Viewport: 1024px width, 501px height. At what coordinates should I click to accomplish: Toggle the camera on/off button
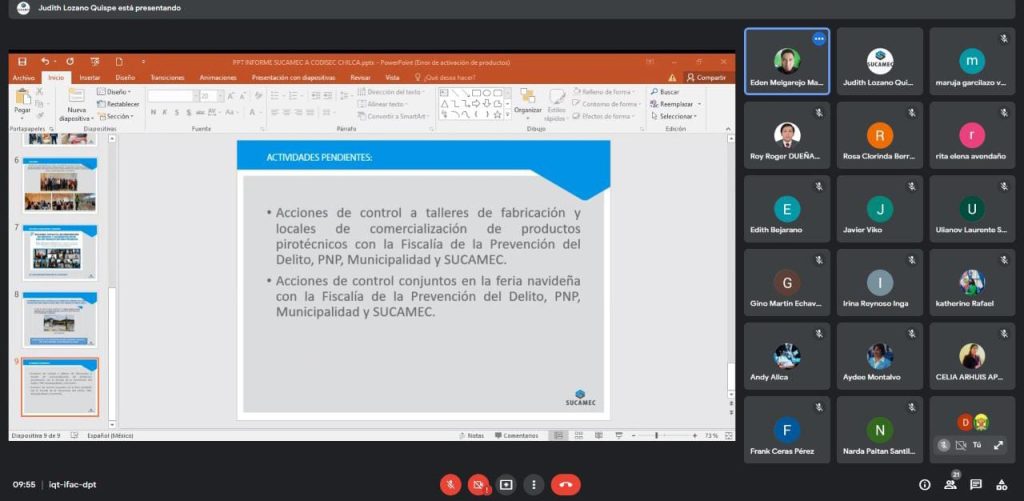pyautogui.click(x=479, y=485)
